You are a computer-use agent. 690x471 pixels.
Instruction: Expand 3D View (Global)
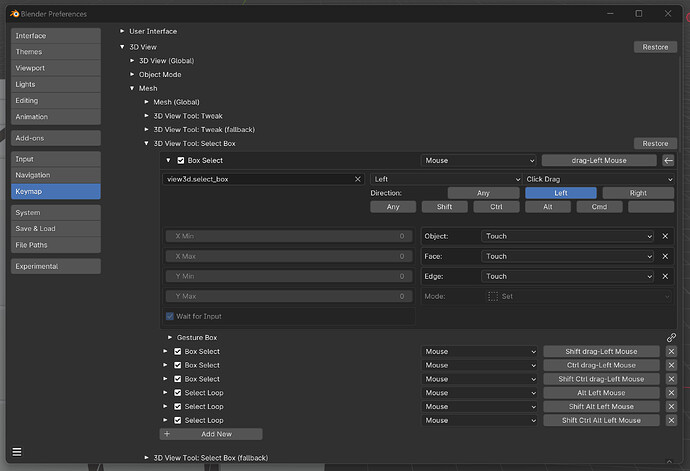132,61
